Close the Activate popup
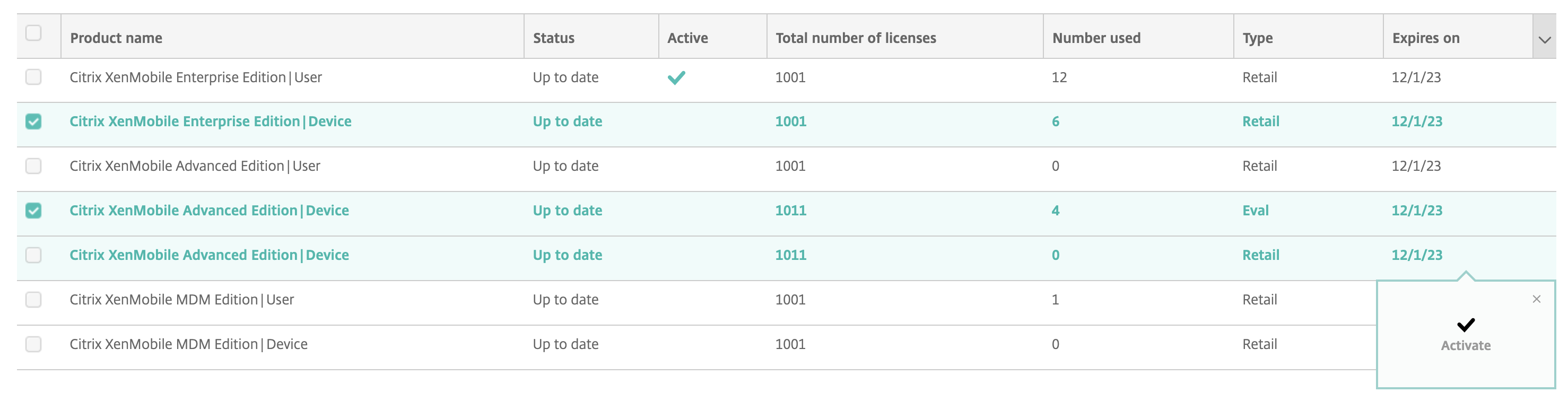This screenshot has height=401, width=1568. point(1536,299)
